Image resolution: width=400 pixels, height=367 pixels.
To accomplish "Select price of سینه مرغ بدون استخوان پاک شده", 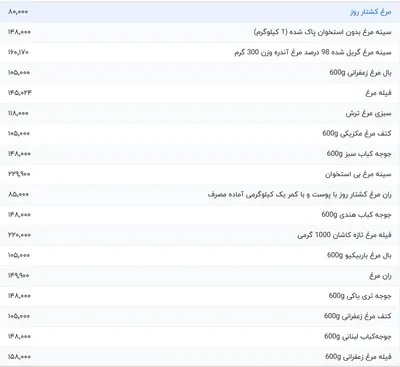I will click(19, 32).
